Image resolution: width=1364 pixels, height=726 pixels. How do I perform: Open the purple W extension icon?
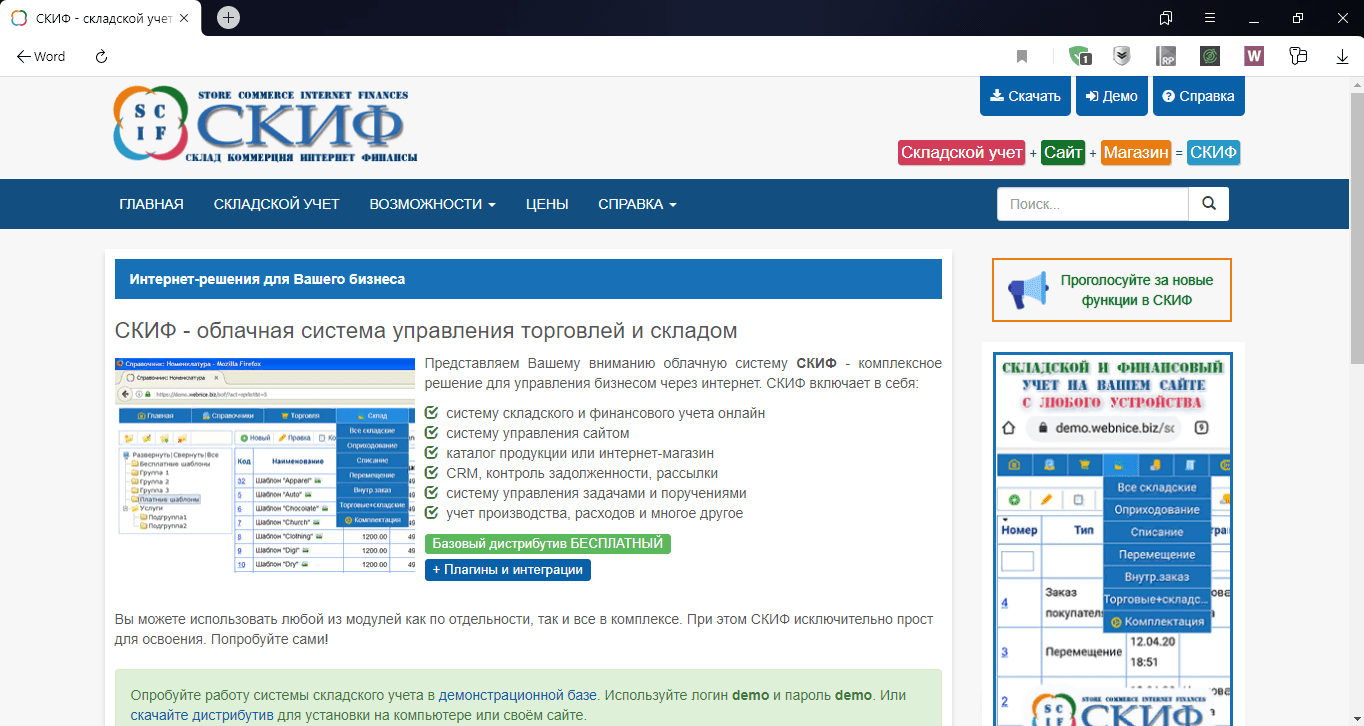(1254, 57)
